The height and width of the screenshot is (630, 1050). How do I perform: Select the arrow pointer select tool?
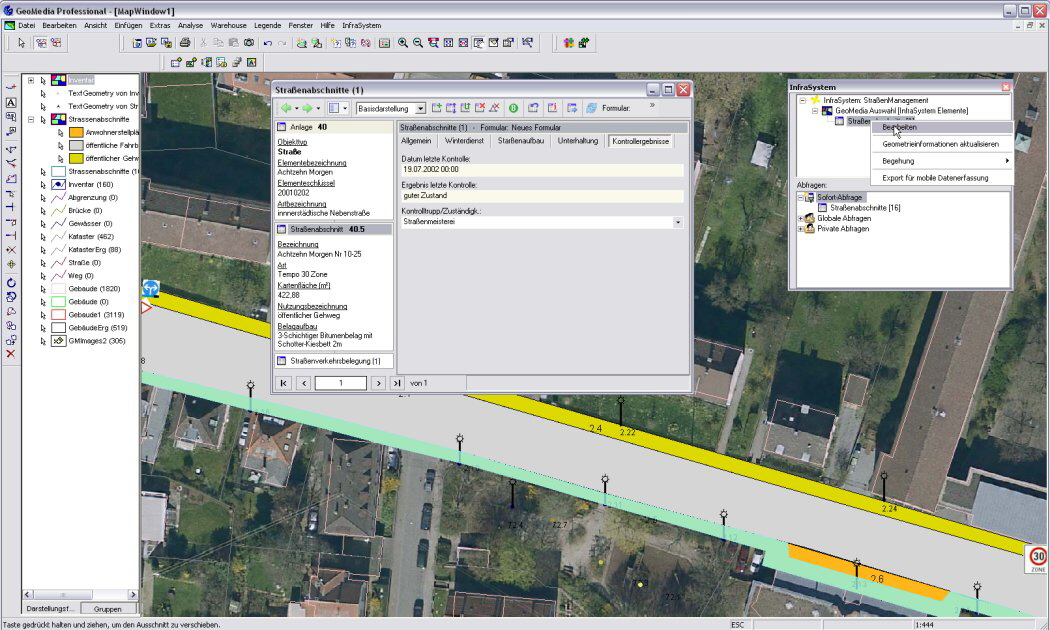[22, 43]
